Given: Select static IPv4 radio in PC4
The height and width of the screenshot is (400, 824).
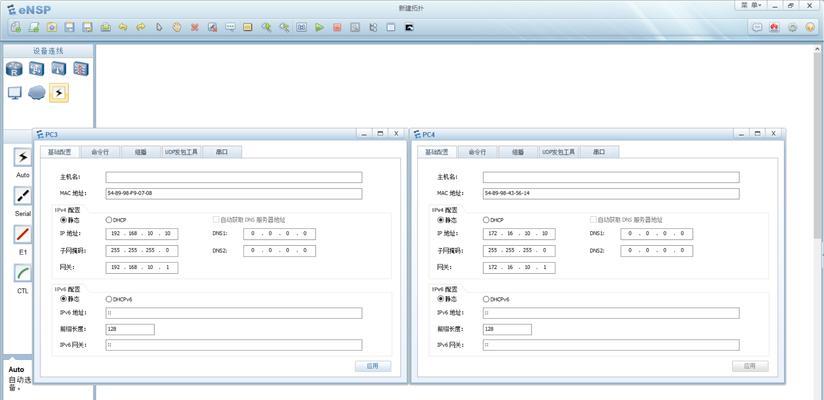Looking at the screenshot, I should (x=441, y=220).
